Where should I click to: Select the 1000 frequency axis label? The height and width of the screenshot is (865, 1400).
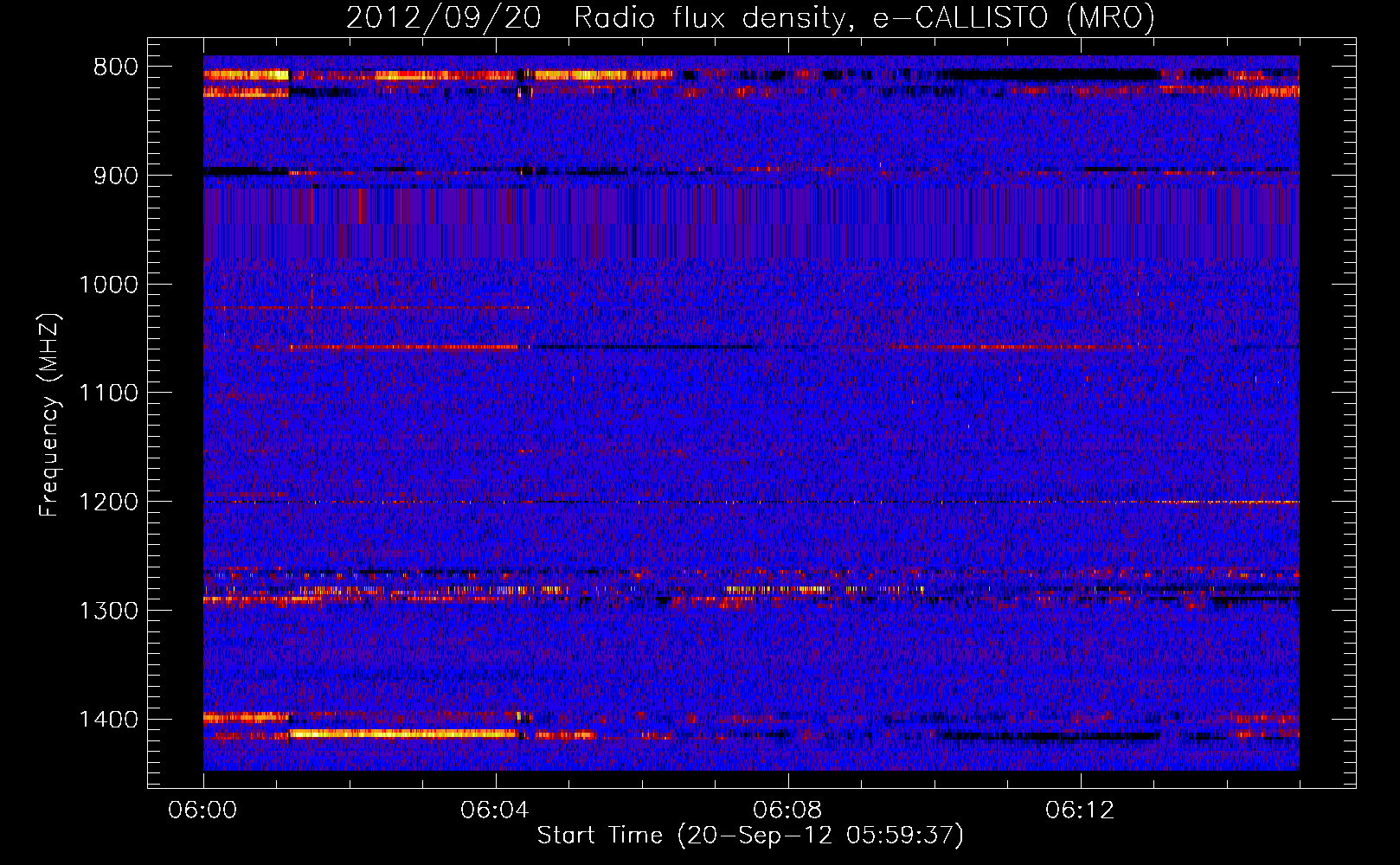point(109,285)
